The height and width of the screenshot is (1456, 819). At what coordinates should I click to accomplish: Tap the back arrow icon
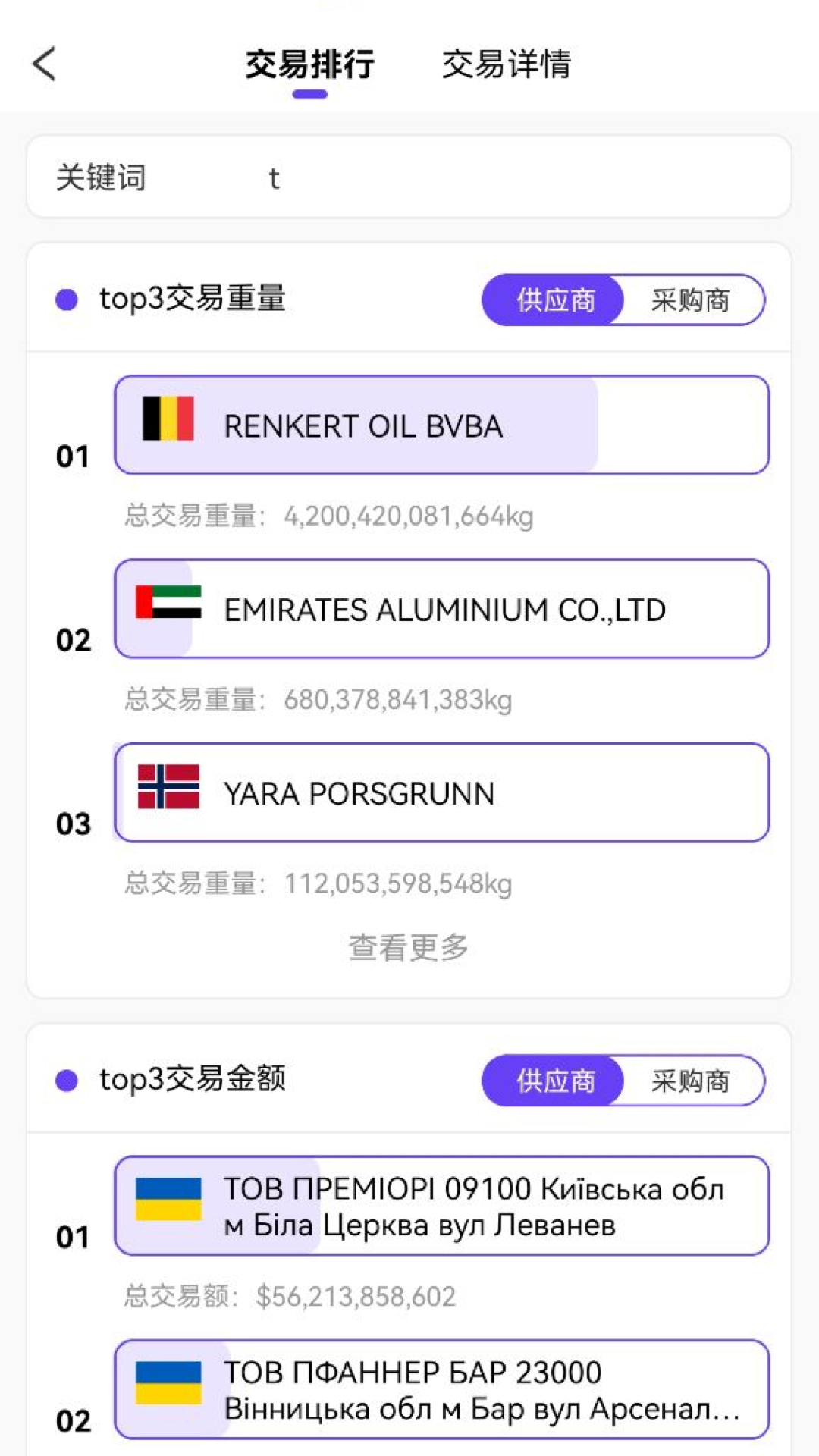coord(45,64)
